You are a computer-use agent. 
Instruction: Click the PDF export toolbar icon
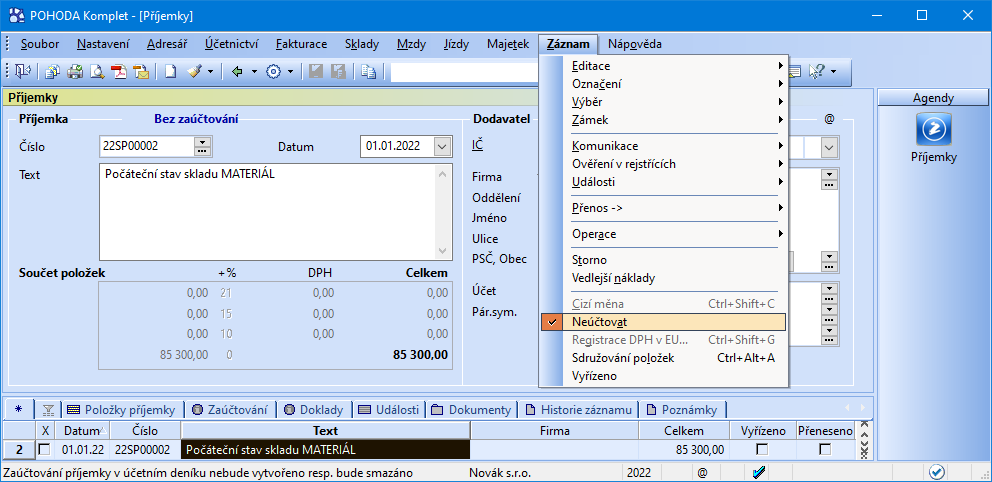point(119,71)
